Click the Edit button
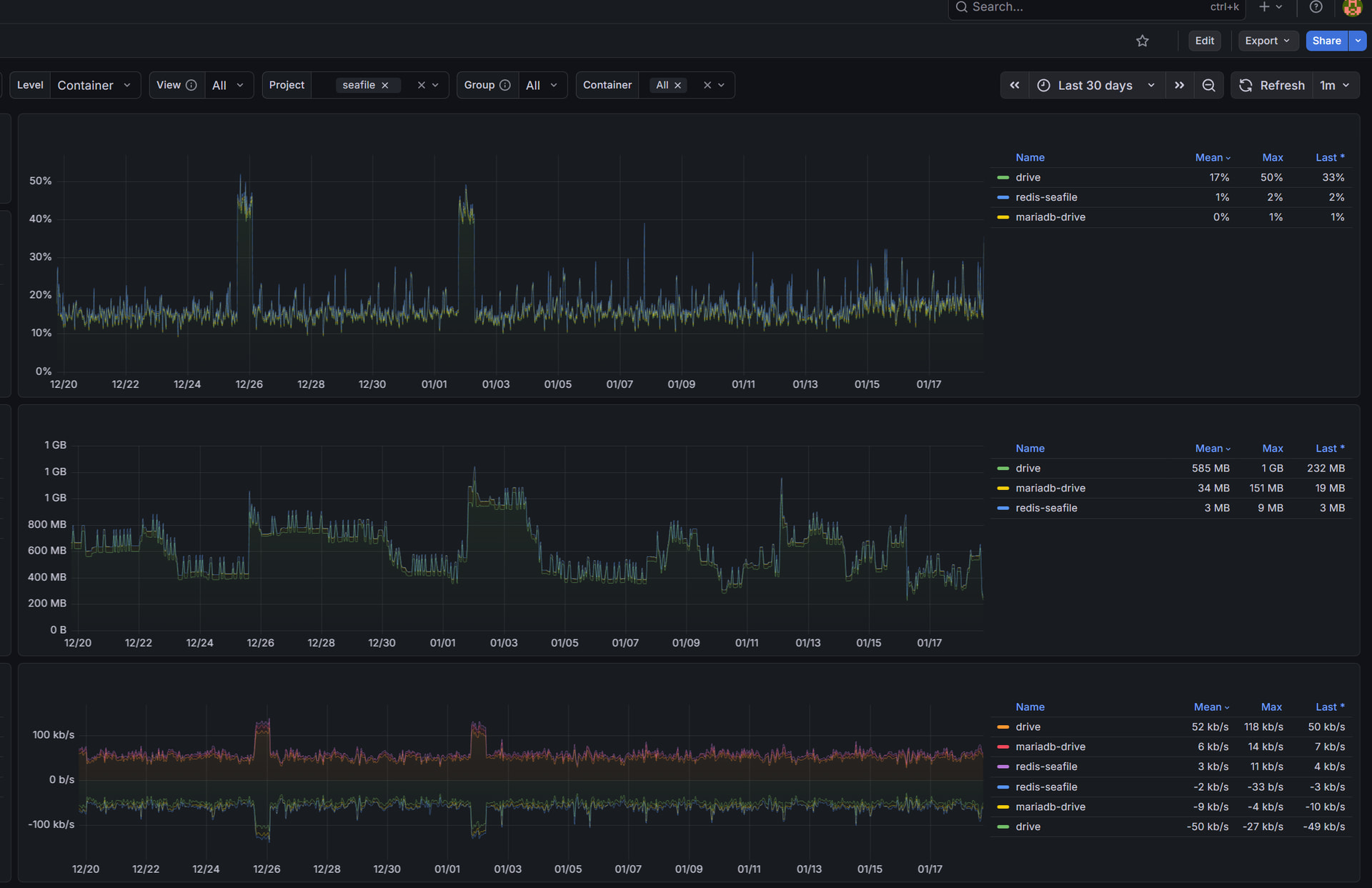Viewport: 1372px width, 888px height. (x=1204, y=41)
